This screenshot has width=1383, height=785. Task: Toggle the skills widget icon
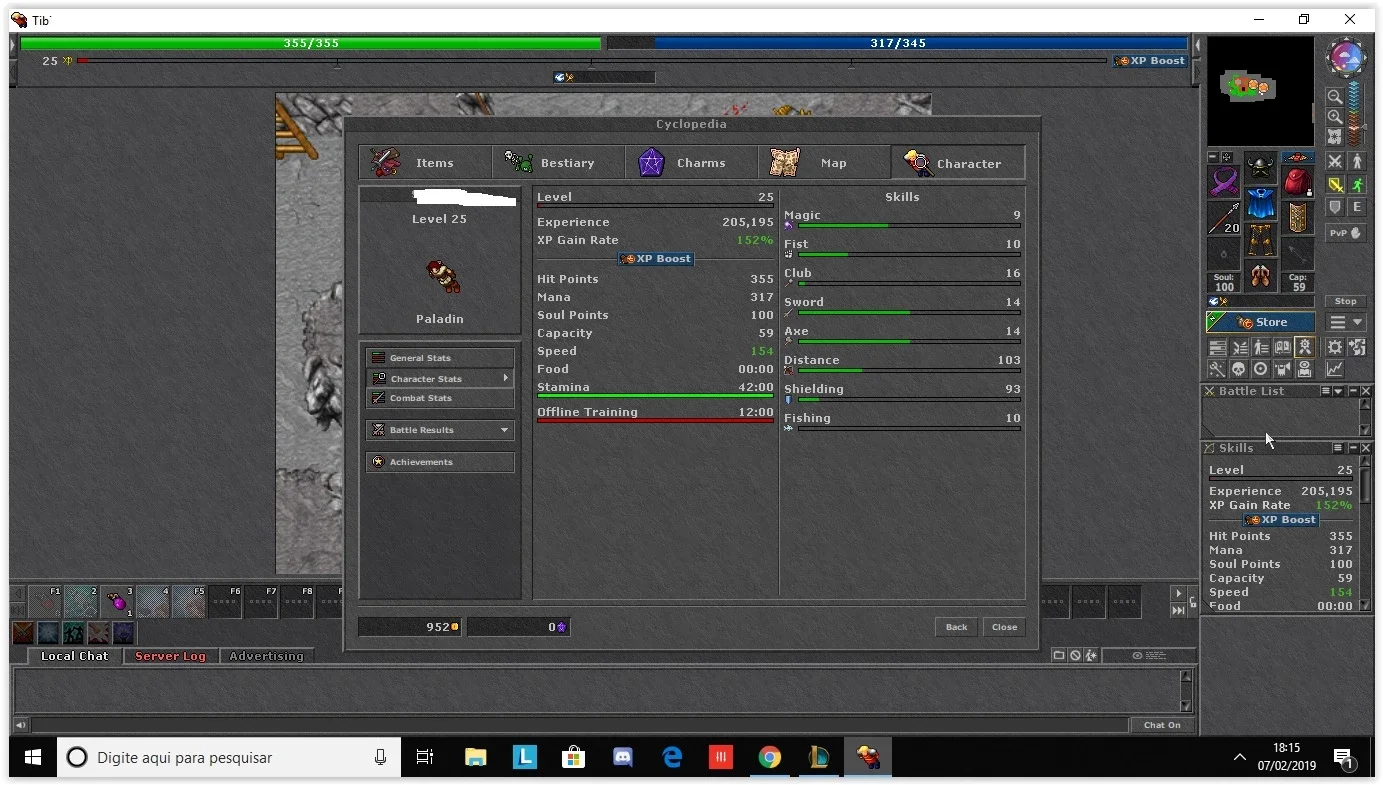1218,347
